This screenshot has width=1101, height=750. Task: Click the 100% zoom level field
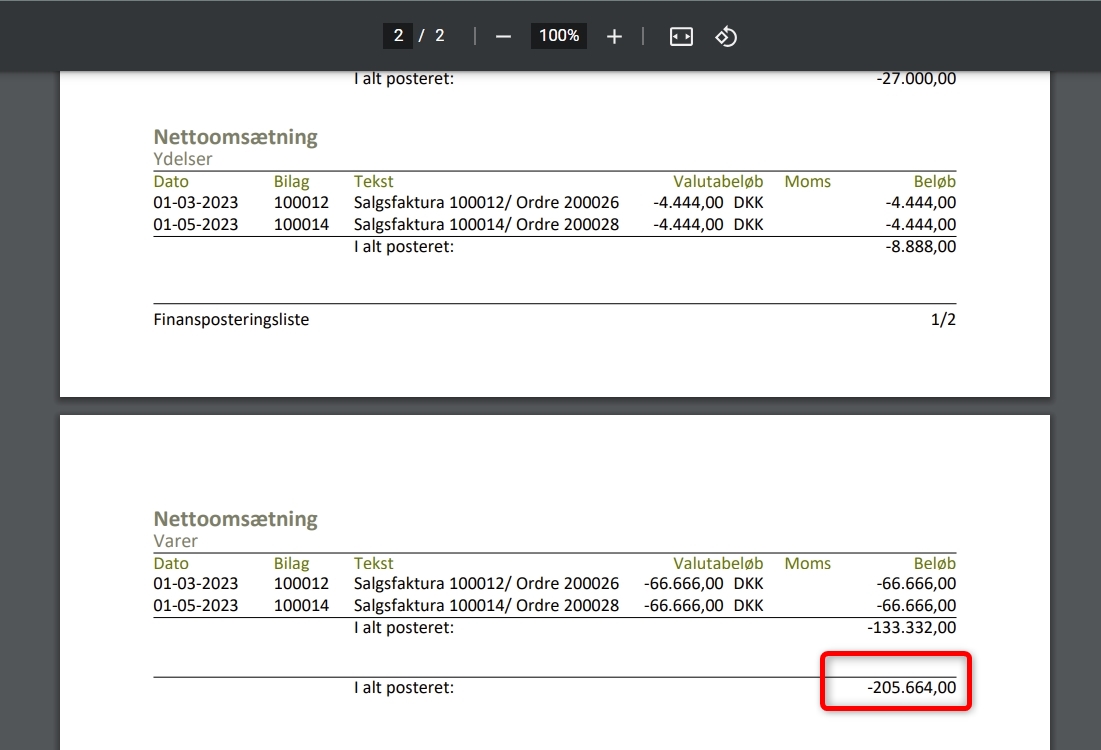[559, 36]
